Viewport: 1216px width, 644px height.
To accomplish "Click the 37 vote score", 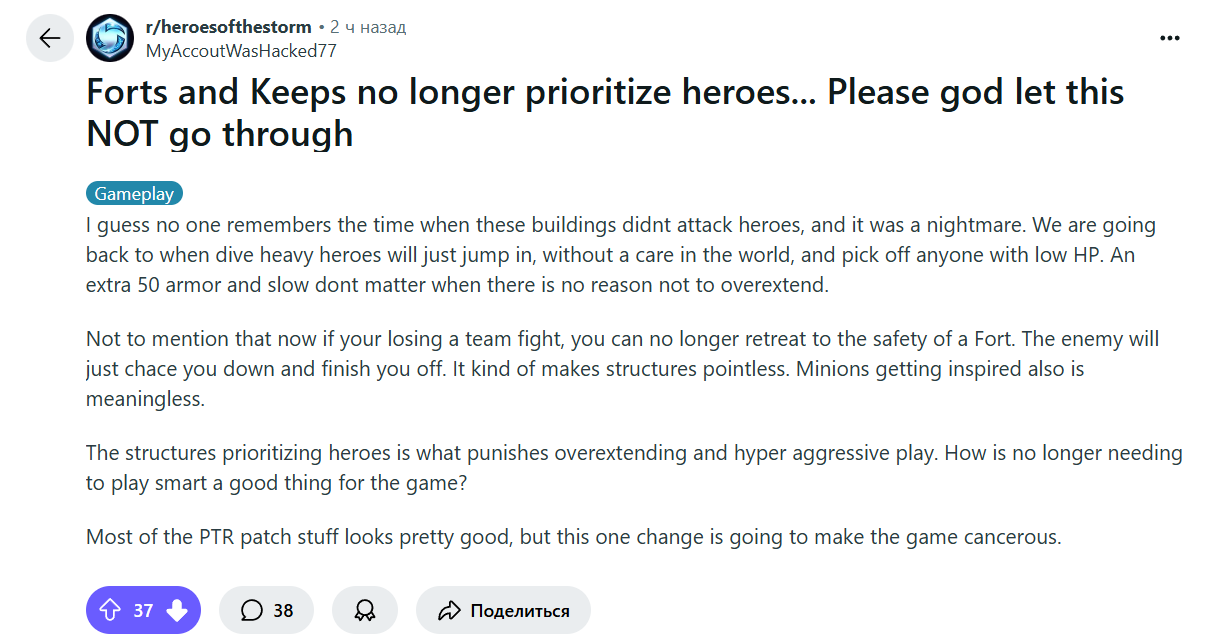I will coord(143,610).
